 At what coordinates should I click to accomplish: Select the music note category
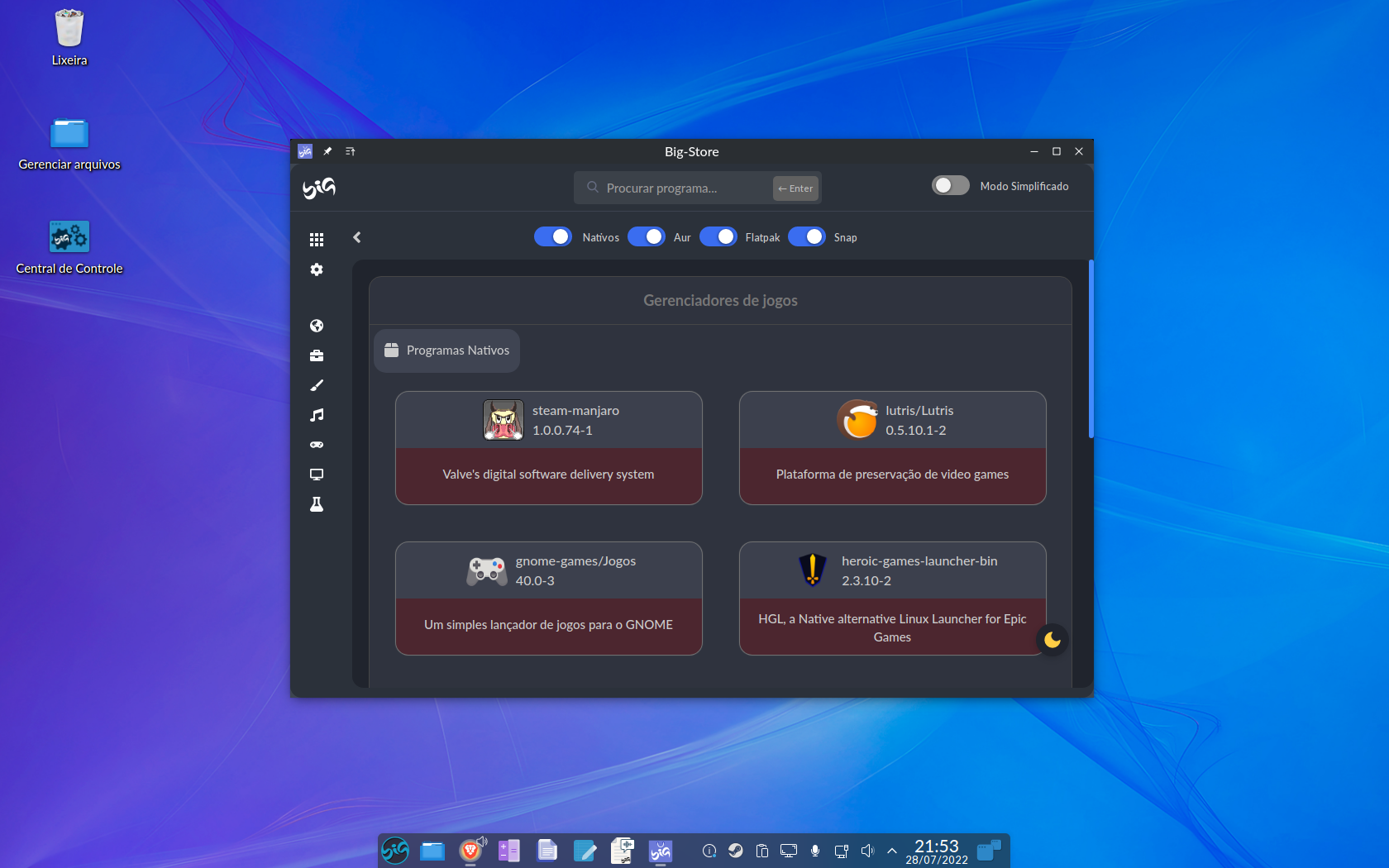(317, 415)
